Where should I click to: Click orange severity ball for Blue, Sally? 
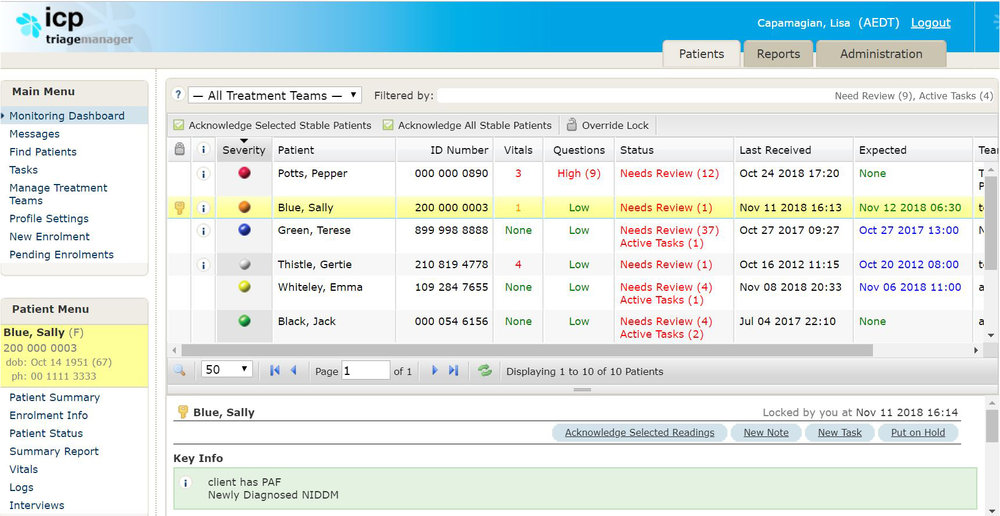[244, 207]
